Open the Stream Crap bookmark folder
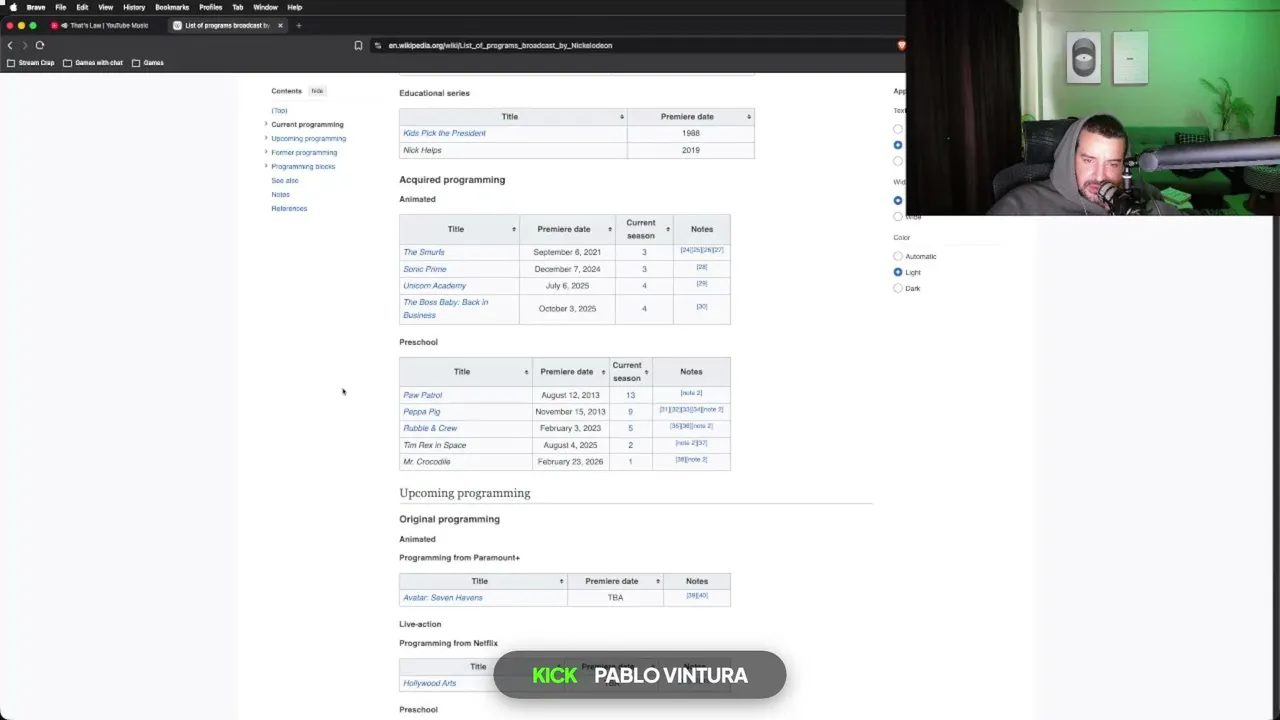Screen dimensions: 1280x720 31,63
